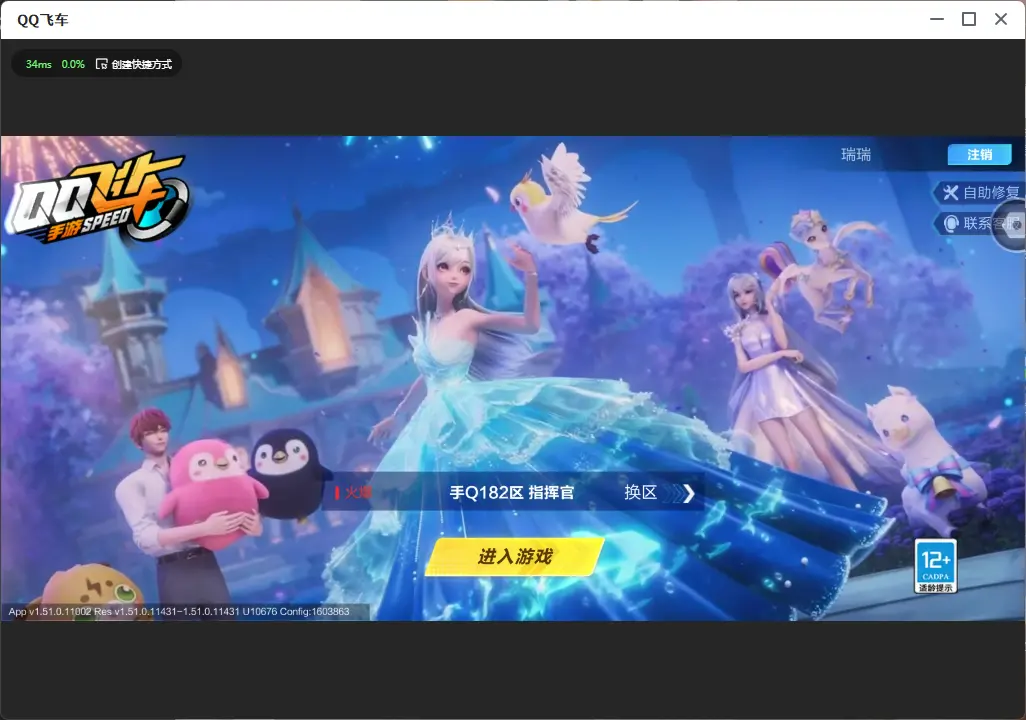Click the 0.0% usage indicator
Viewport: 1026px width, 720px height.
(x=73, y=64)
